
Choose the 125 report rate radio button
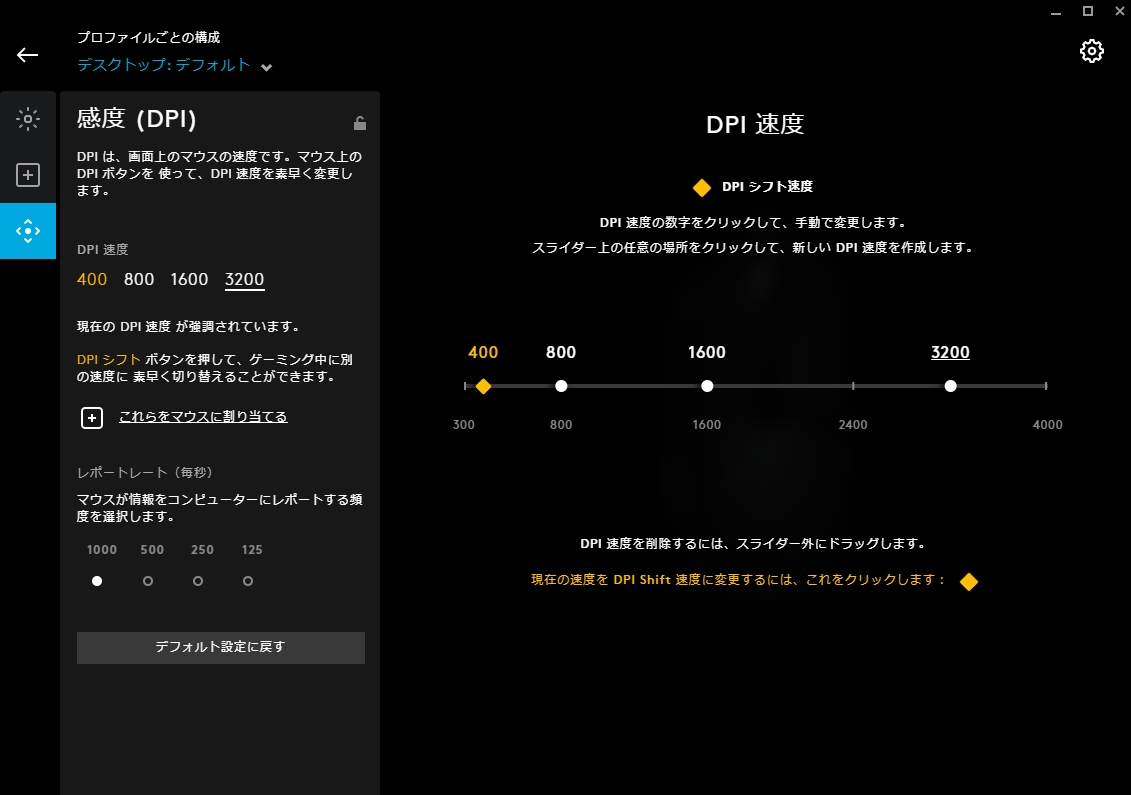click(x=248, y=581)
